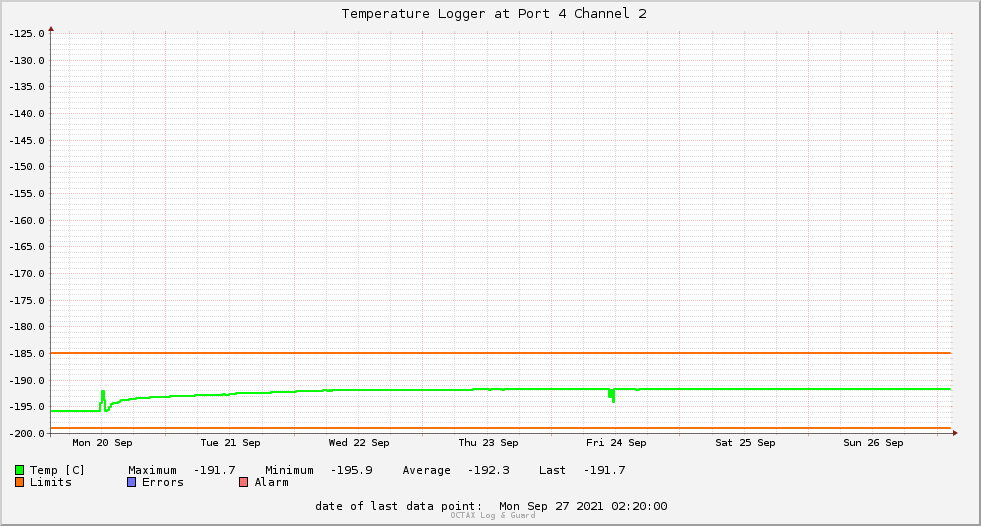Click the -145.0 y-axis label

coord(27,141)
